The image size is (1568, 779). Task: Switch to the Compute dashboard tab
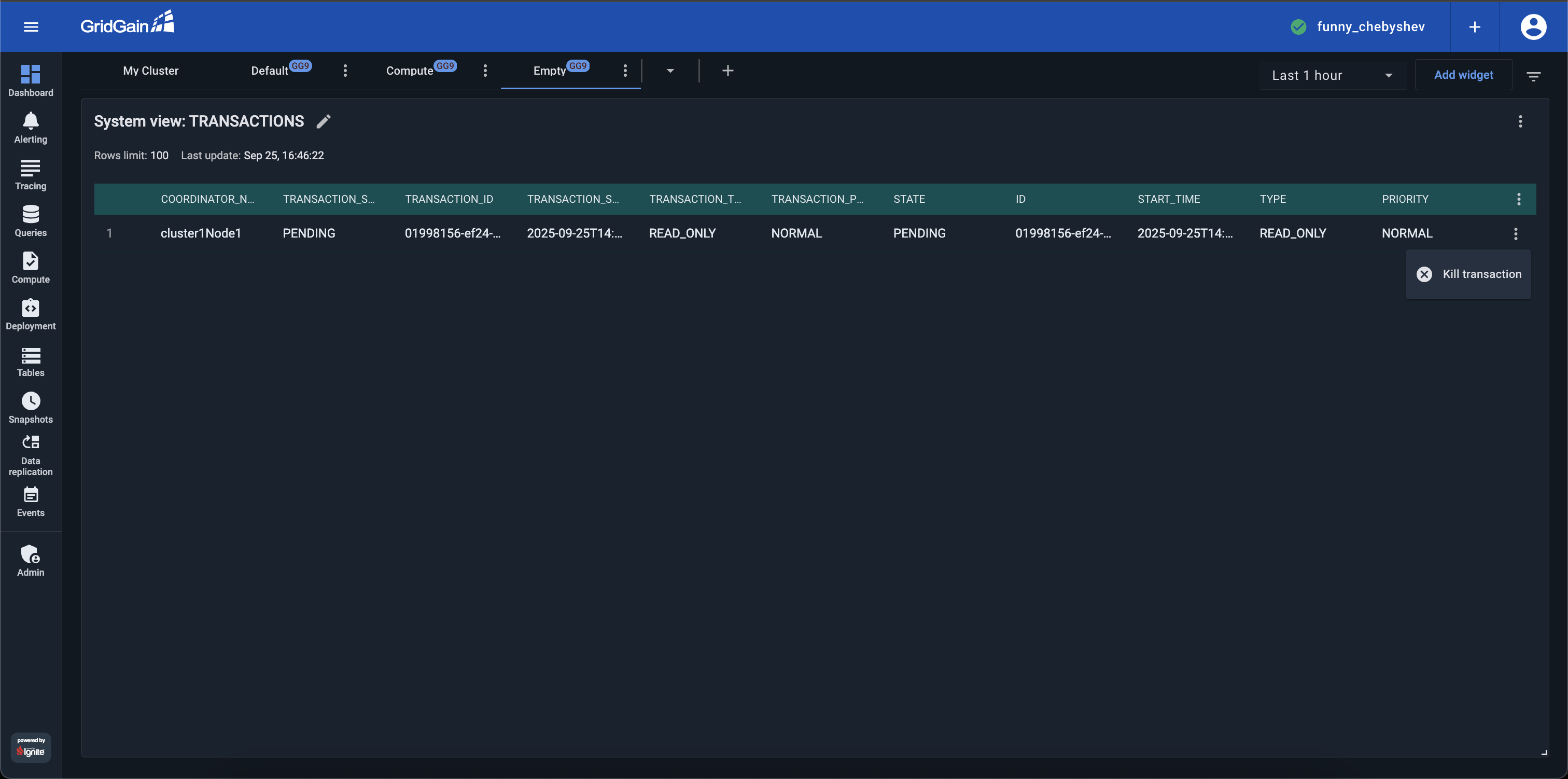pyautogui.click(x=410, y=71)
